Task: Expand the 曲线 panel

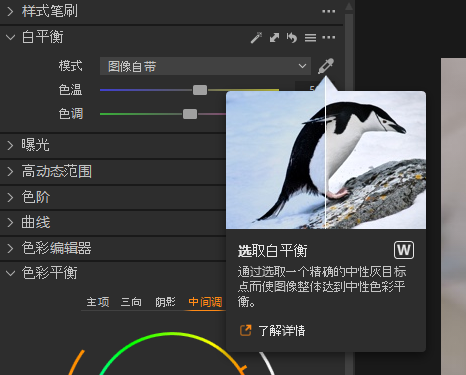Action: pyautogui.click(x=10, y=222)
